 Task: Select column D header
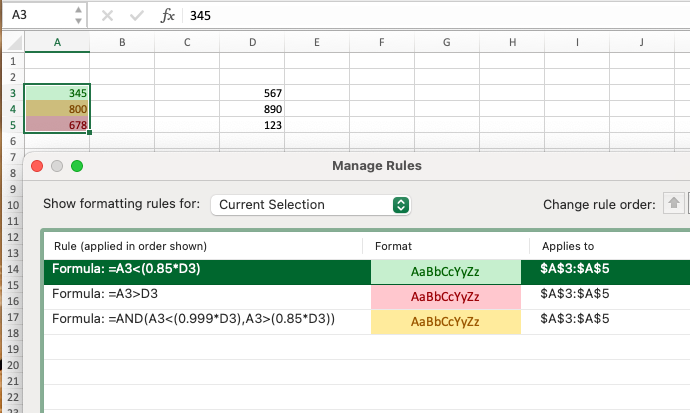(x=252, y=43)
